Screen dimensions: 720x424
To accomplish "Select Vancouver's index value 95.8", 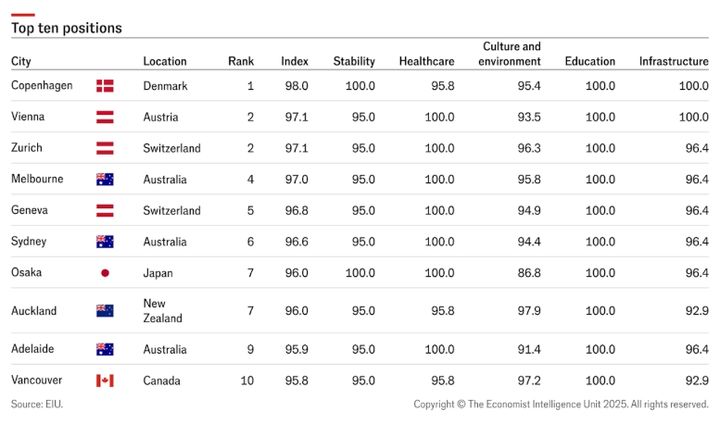I will coord(296,381).
